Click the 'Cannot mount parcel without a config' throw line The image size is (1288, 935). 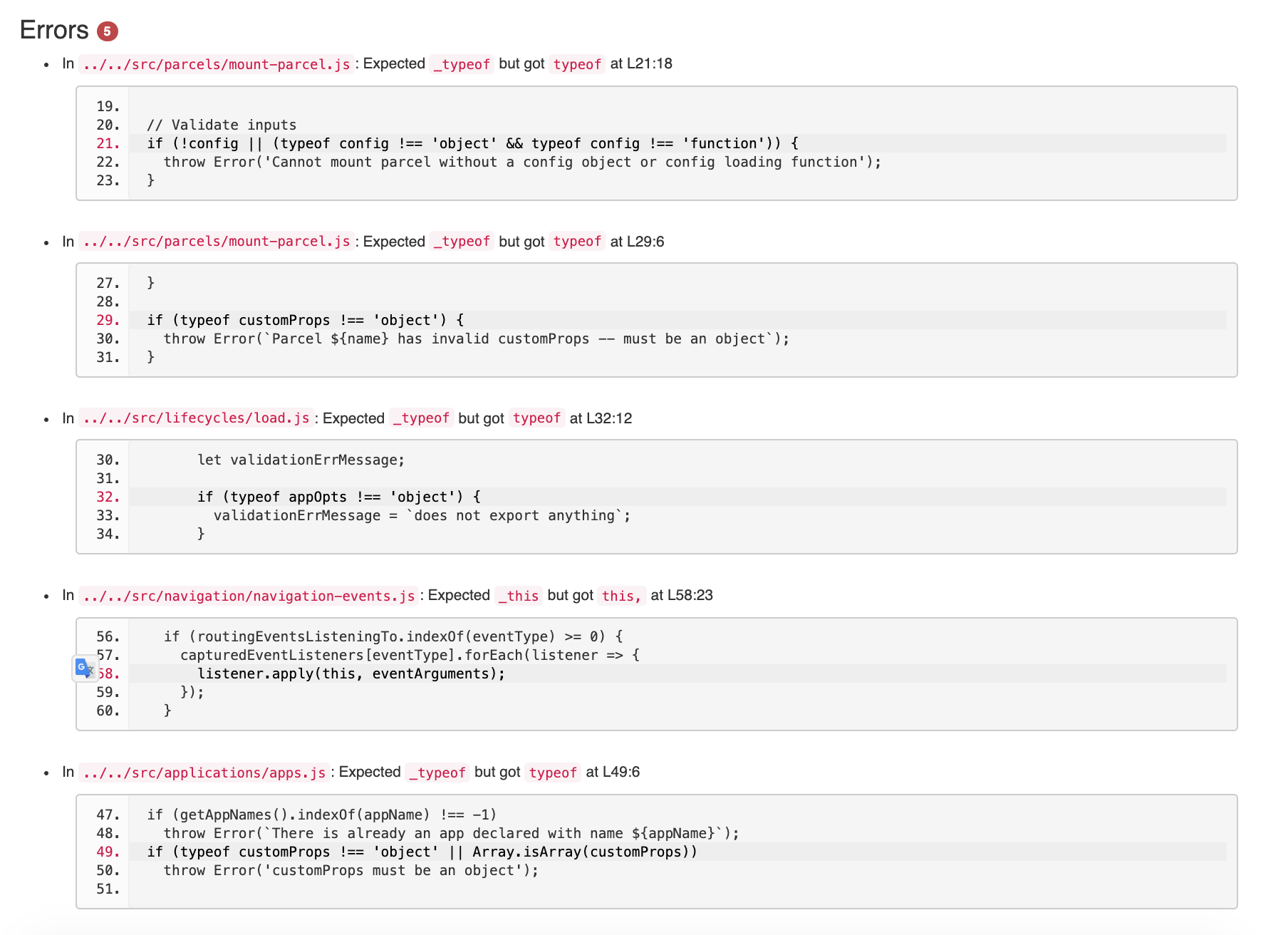[x=522, y=162]
